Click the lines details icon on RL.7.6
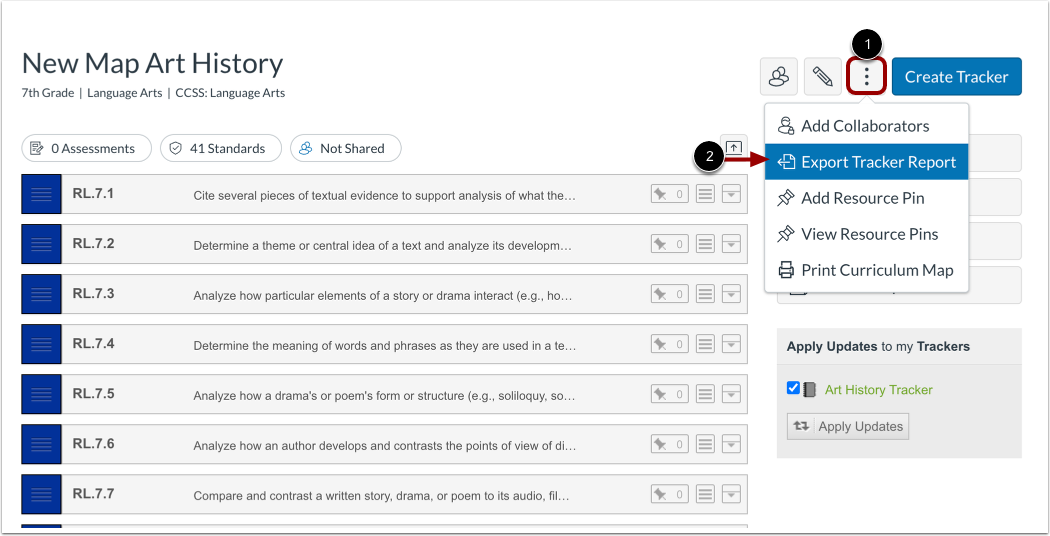 pyautogui.click(x=705, y=444)
